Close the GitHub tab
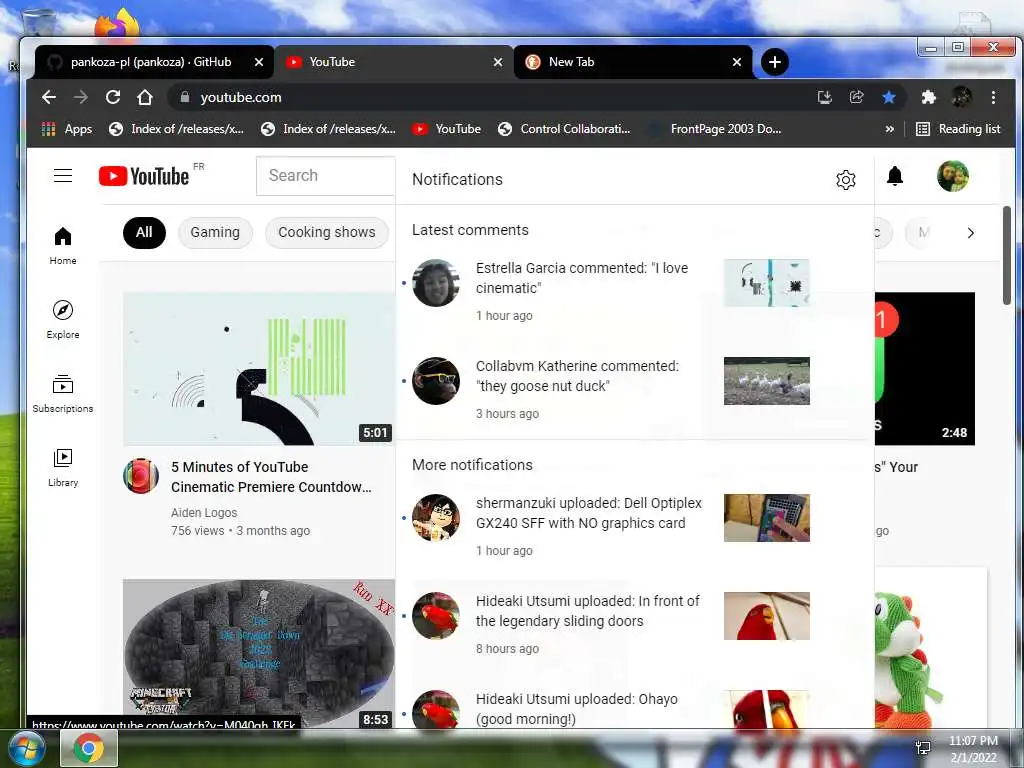 [x=259, y=62]
